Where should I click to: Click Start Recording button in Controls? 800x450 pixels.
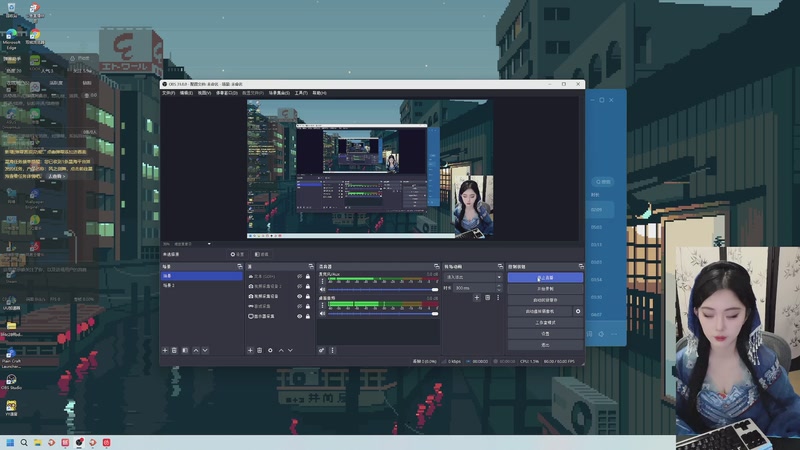[x=545, y=289]
